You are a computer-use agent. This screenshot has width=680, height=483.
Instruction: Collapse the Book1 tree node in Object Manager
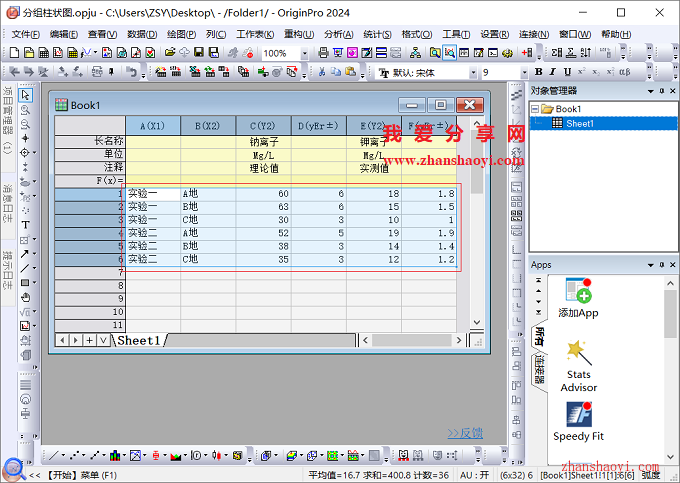pos(535,109)
